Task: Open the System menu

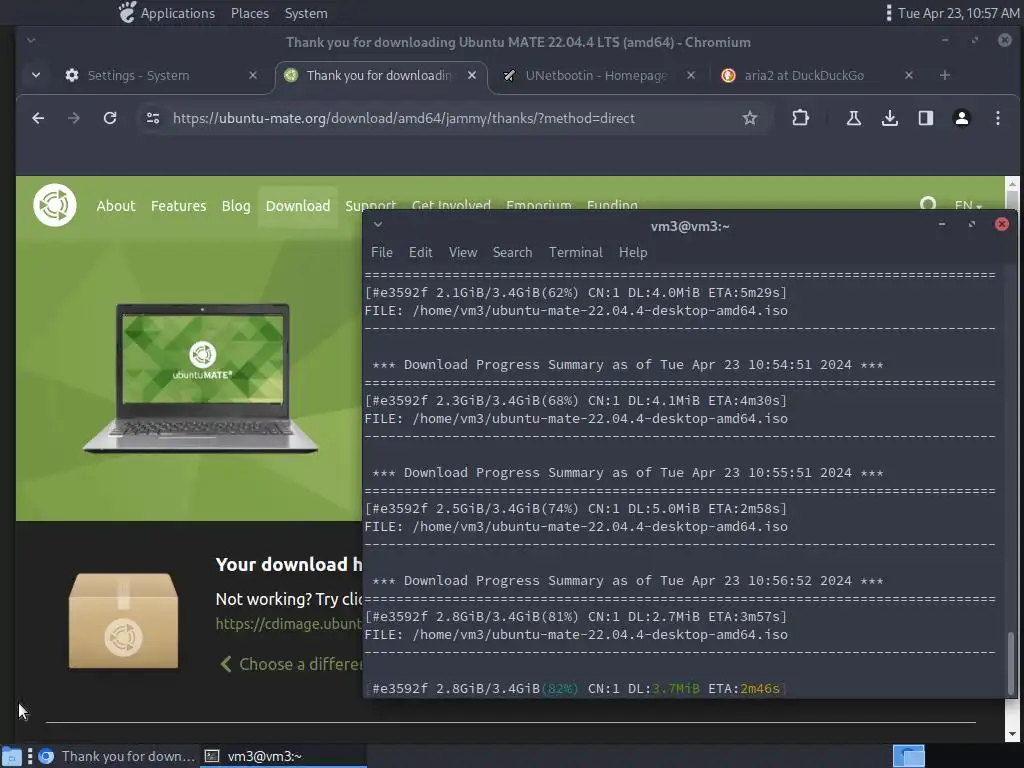Action: coord(306,13)
